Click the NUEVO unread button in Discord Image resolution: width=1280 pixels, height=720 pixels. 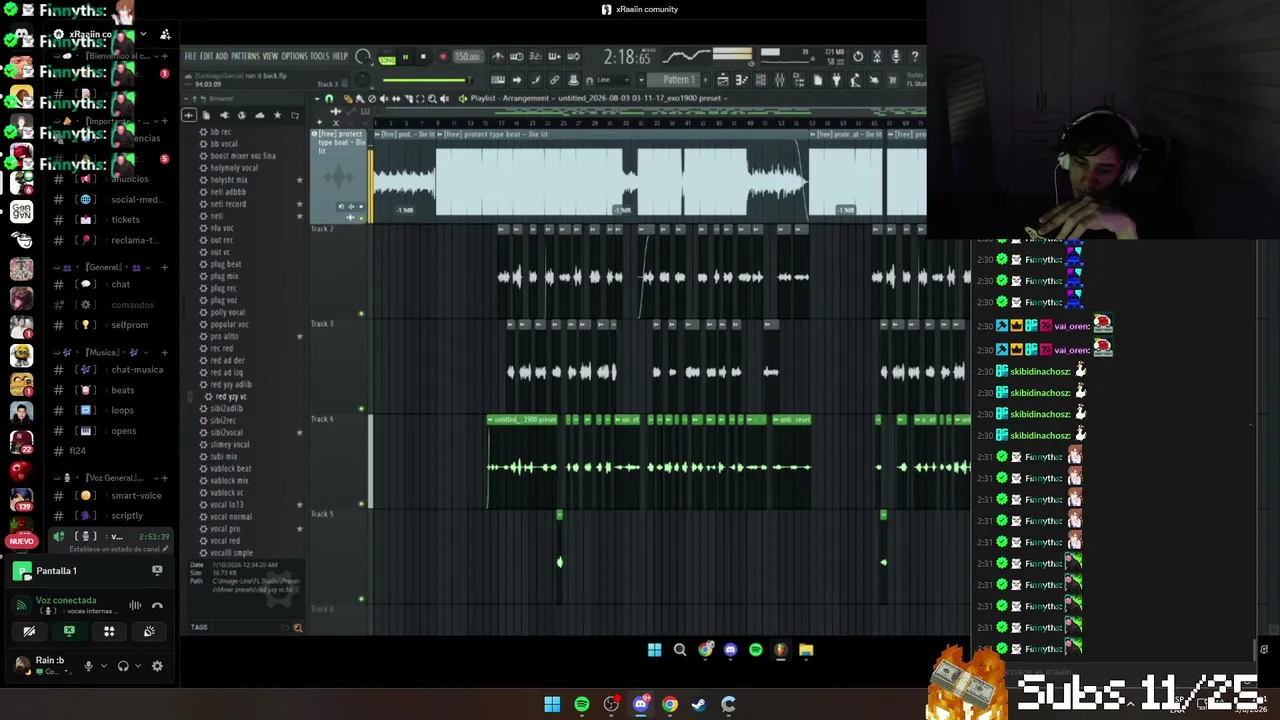[21, 541]
